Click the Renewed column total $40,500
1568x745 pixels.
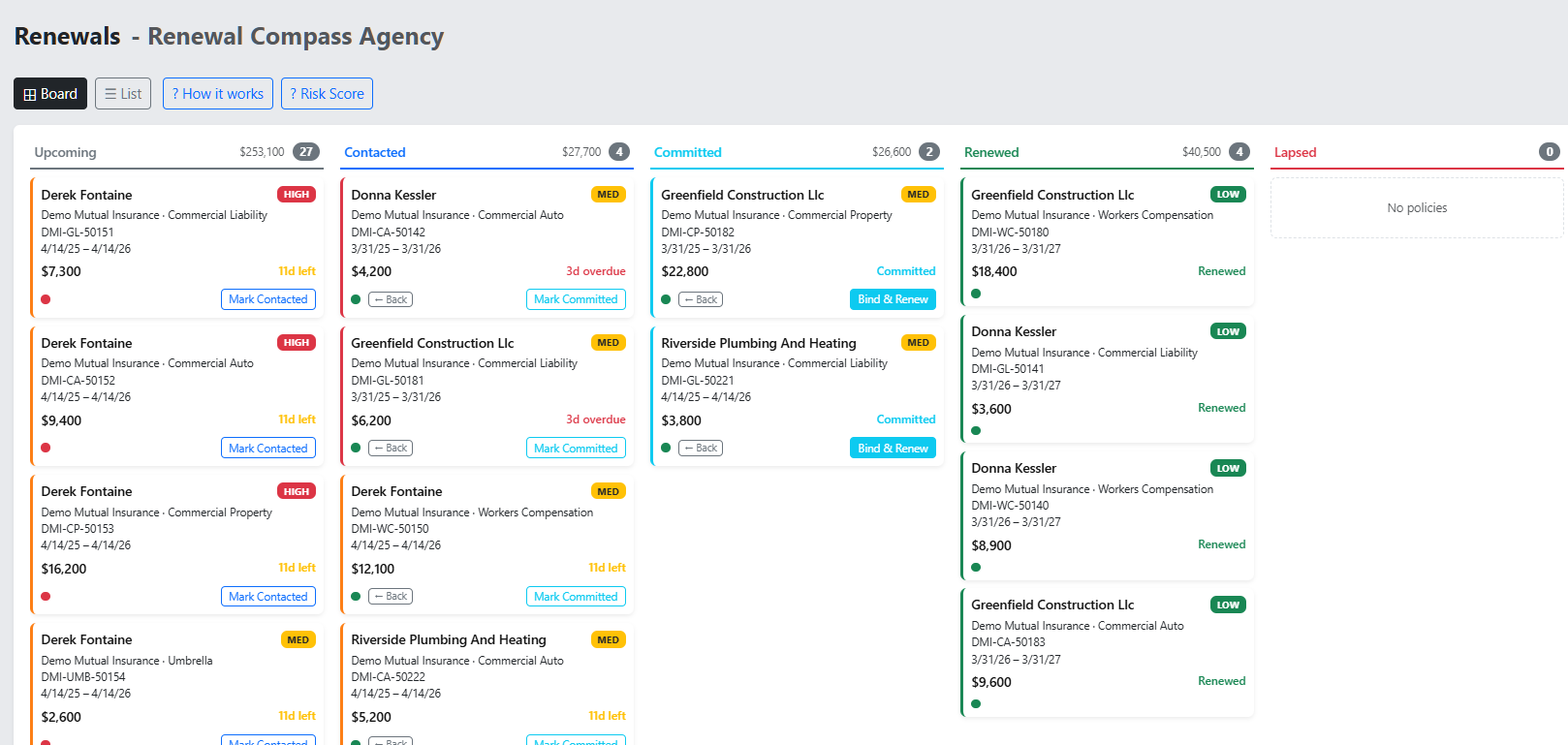[1202, 152]
